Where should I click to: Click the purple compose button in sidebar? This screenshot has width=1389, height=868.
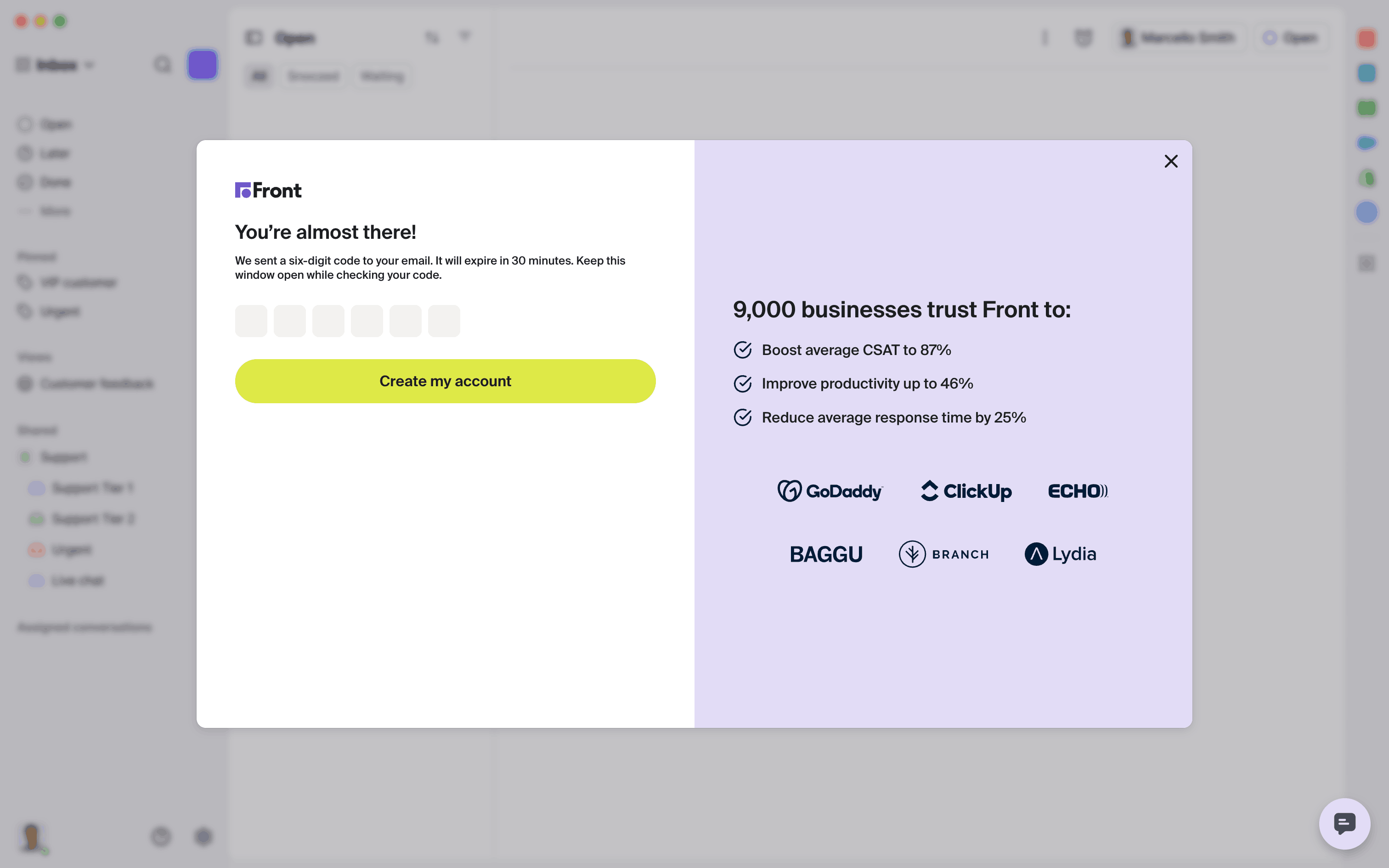click(202, 65)
